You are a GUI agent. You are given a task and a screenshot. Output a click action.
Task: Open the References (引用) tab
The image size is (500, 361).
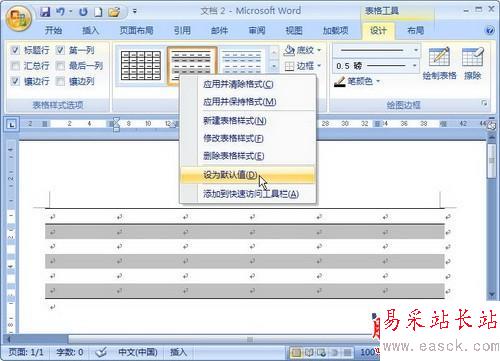point(182,31)
